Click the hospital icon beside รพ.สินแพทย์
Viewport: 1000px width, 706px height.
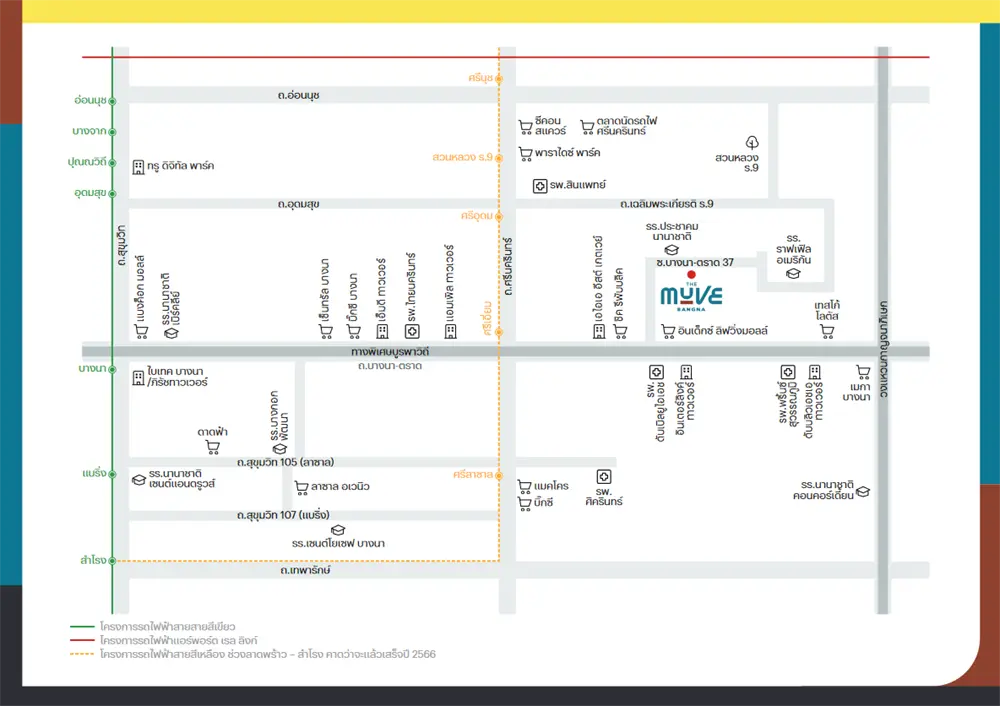pyautogui.click(x=540, y=185)
